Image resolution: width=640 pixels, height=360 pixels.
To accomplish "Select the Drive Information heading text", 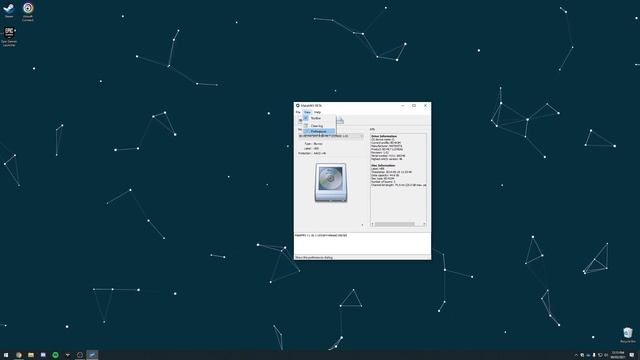I will click(384, 136).
